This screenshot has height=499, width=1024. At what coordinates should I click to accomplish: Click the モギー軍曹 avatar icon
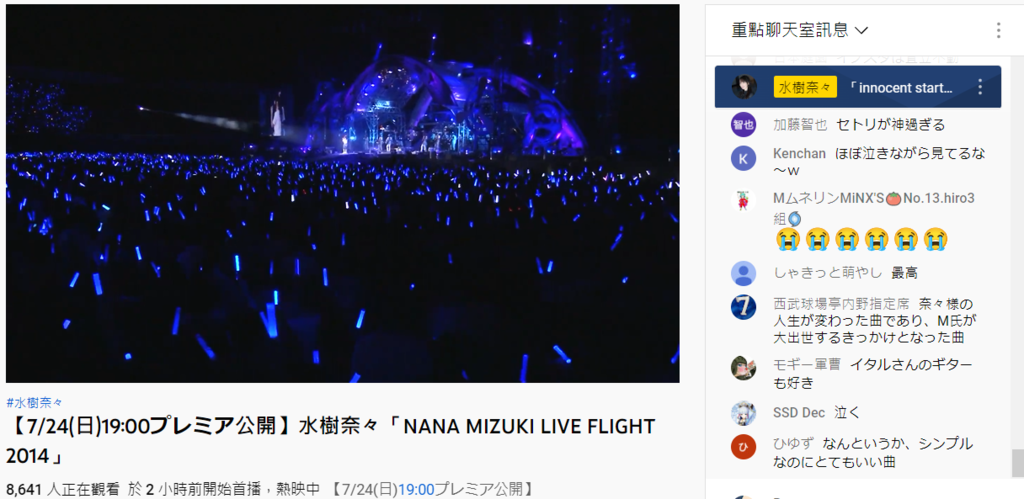(743, 367)
